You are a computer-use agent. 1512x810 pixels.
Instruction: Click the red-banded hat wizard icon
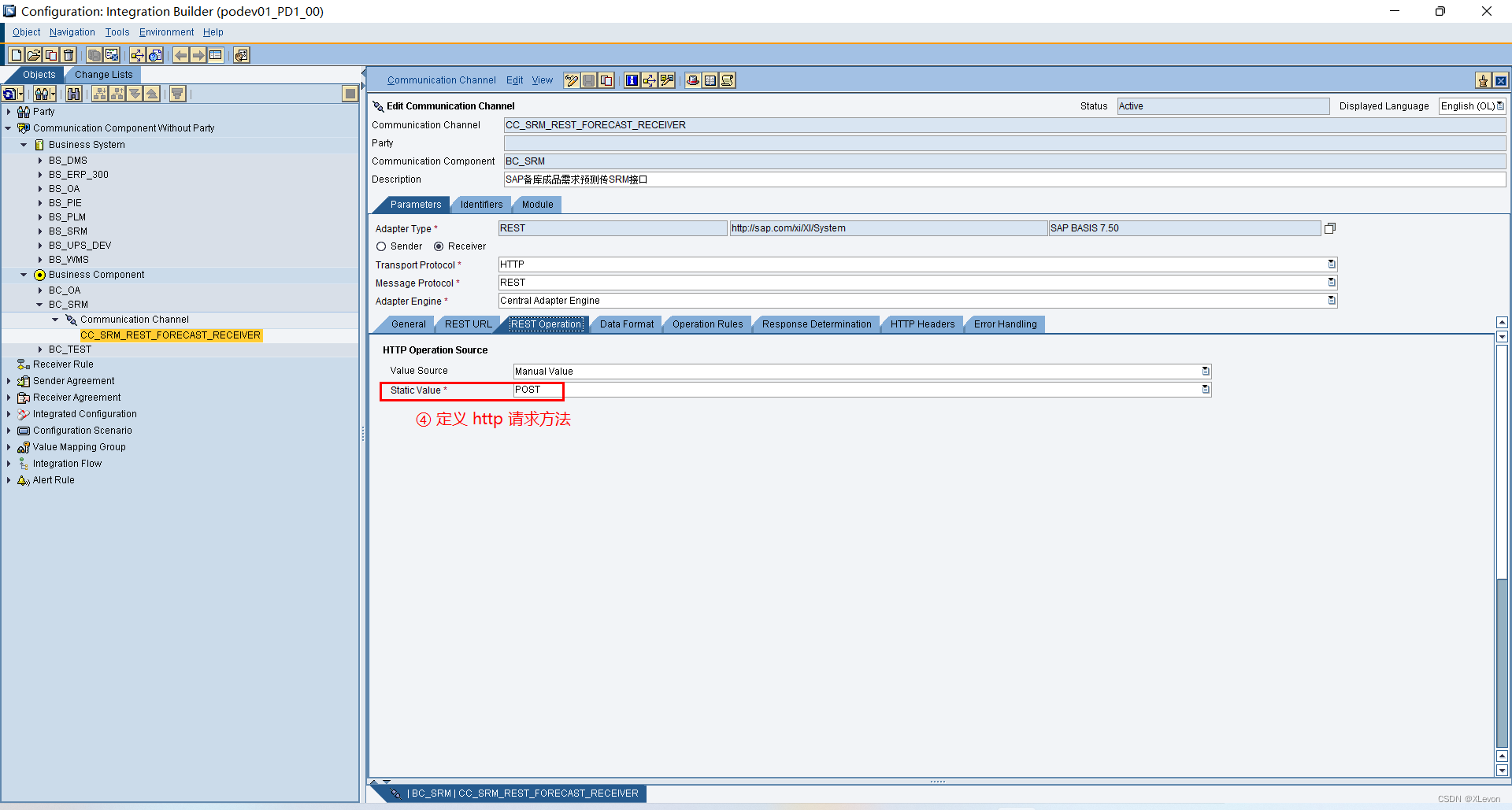[x=692, y=80]
